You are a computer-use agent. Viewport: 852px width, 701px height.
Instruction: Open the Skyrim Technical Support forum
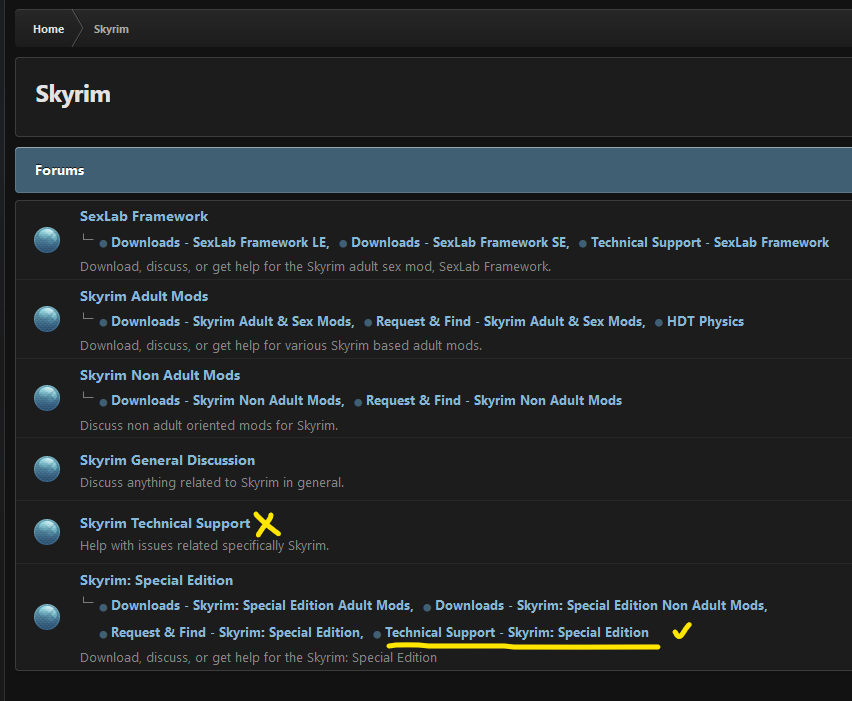pos(165,523)
